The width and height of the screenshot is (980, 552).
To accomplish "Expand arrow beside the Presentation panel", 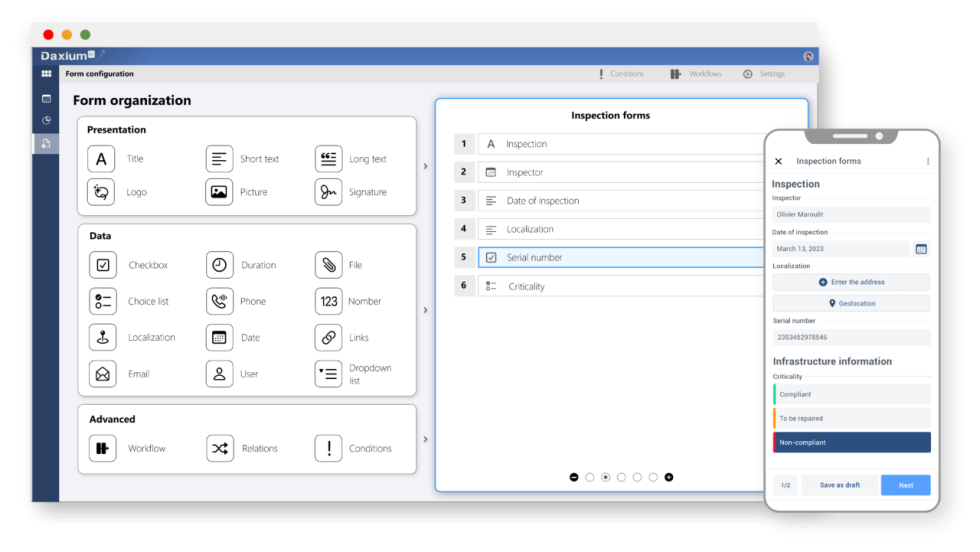I will [x=425, y=166].
